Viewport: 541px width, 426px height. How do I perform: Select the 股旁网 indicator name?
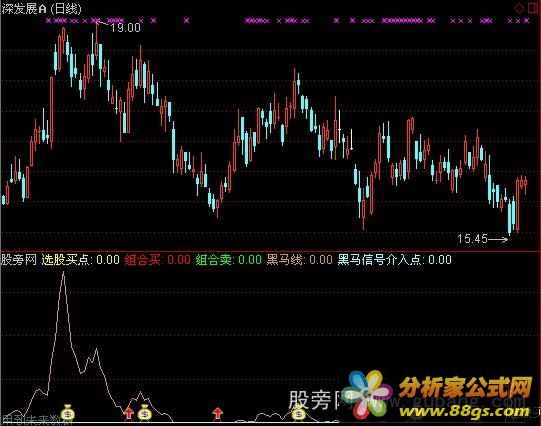[19, 259]
